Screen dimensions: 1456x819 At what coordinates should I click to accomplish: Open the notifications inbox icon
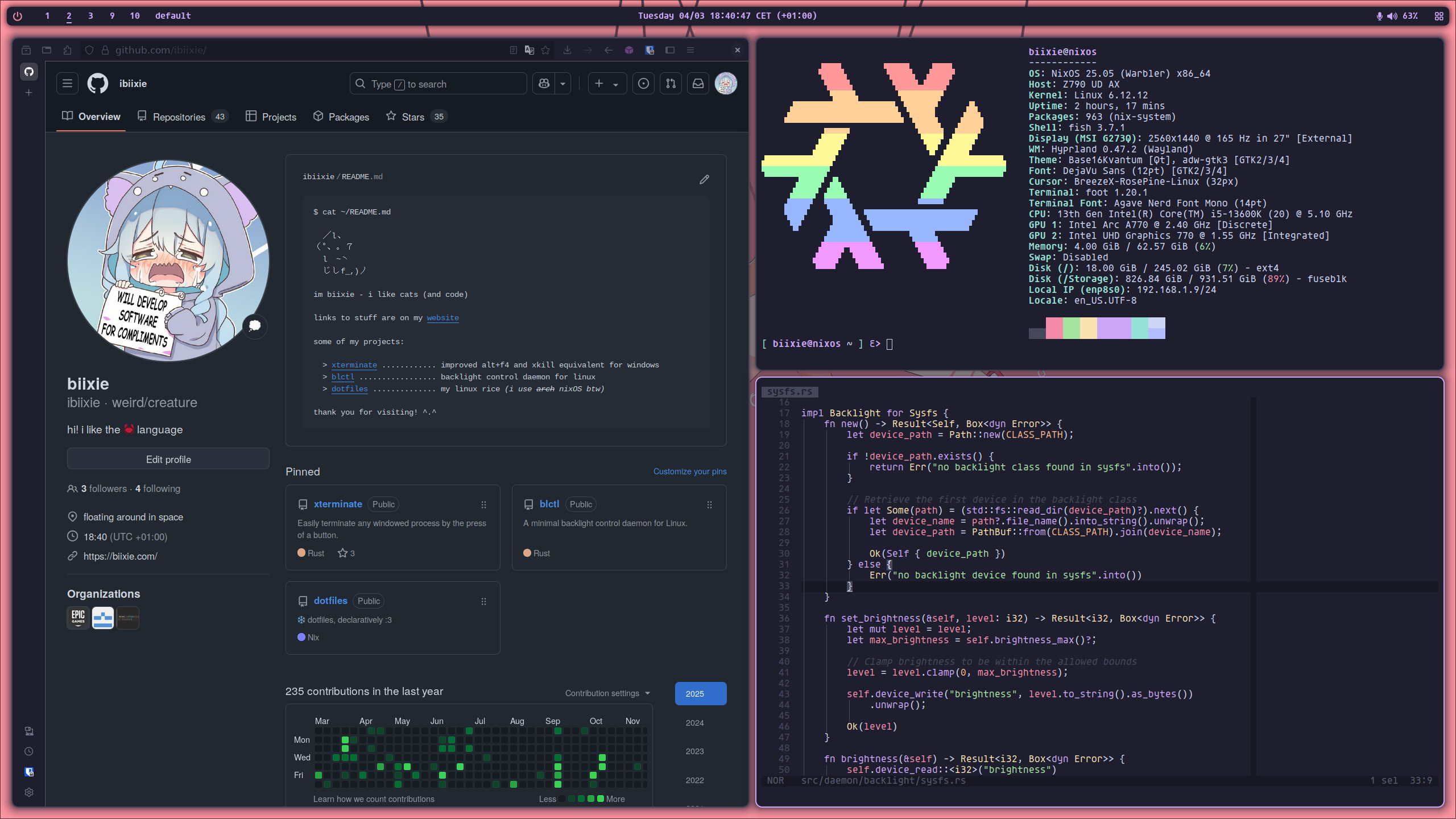(698, 84)
